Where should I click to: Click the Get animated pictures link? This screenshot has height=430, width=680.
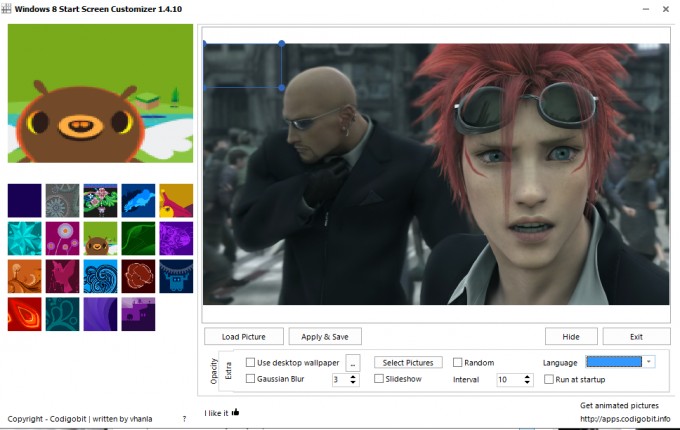(x=619, y=405)
